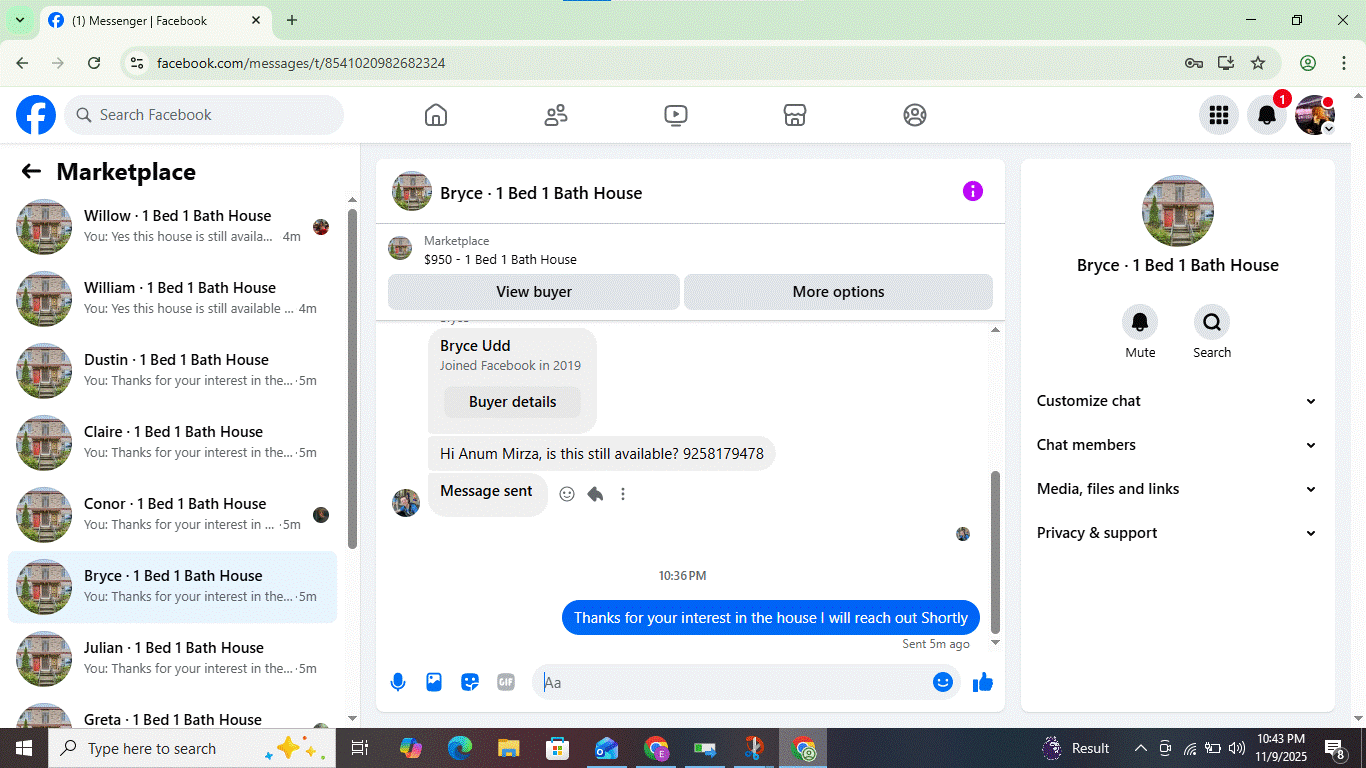Open the Dustin conversation
This screenshot has width=1366, height=768.
173,371
